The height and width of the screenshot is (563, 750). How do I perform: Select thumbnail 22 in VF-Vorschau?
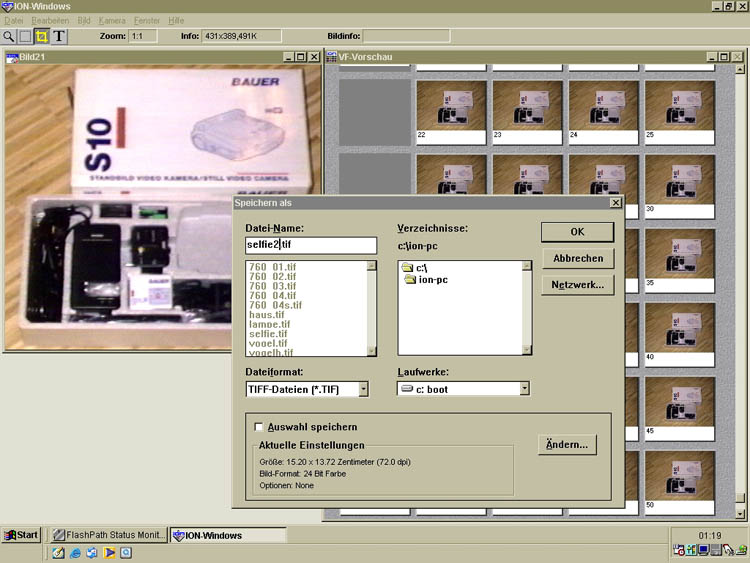coord(451,112)
